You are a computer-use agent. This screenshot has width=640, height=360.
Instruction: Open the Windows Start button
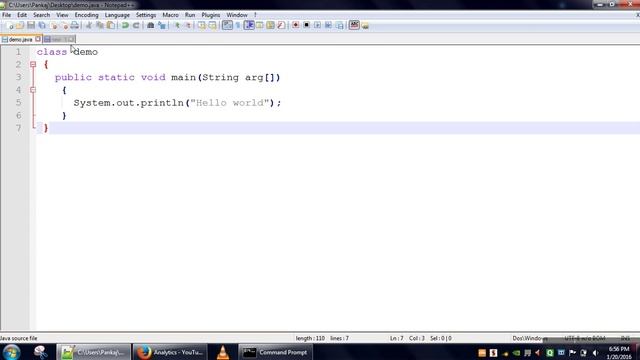pos(11,352)
